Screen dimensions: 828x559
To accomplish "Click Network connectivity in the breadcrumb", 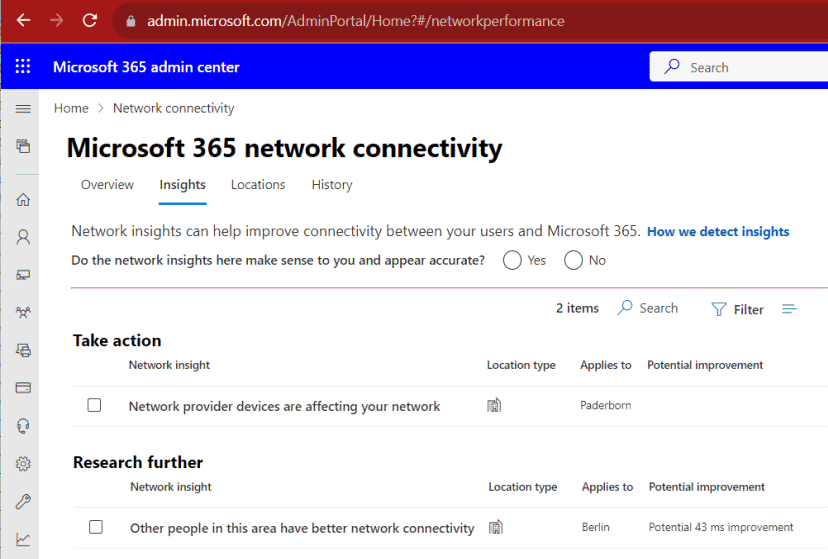I will 174,108.
